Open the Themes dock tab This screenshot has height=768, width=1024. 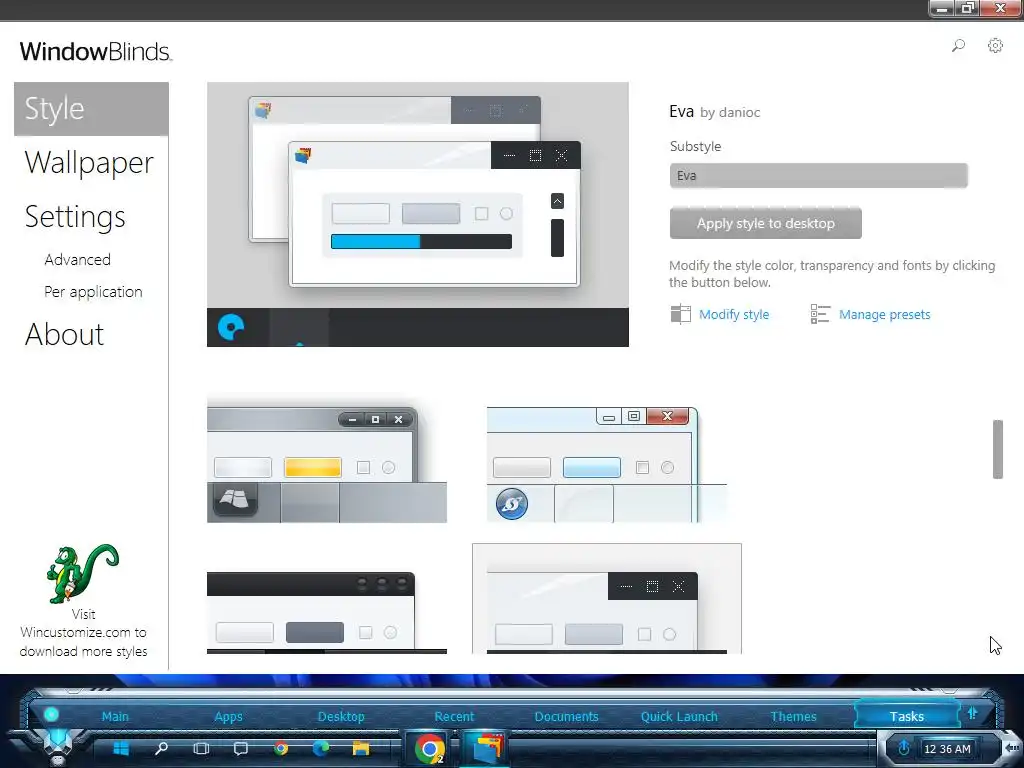pos(793,716)
